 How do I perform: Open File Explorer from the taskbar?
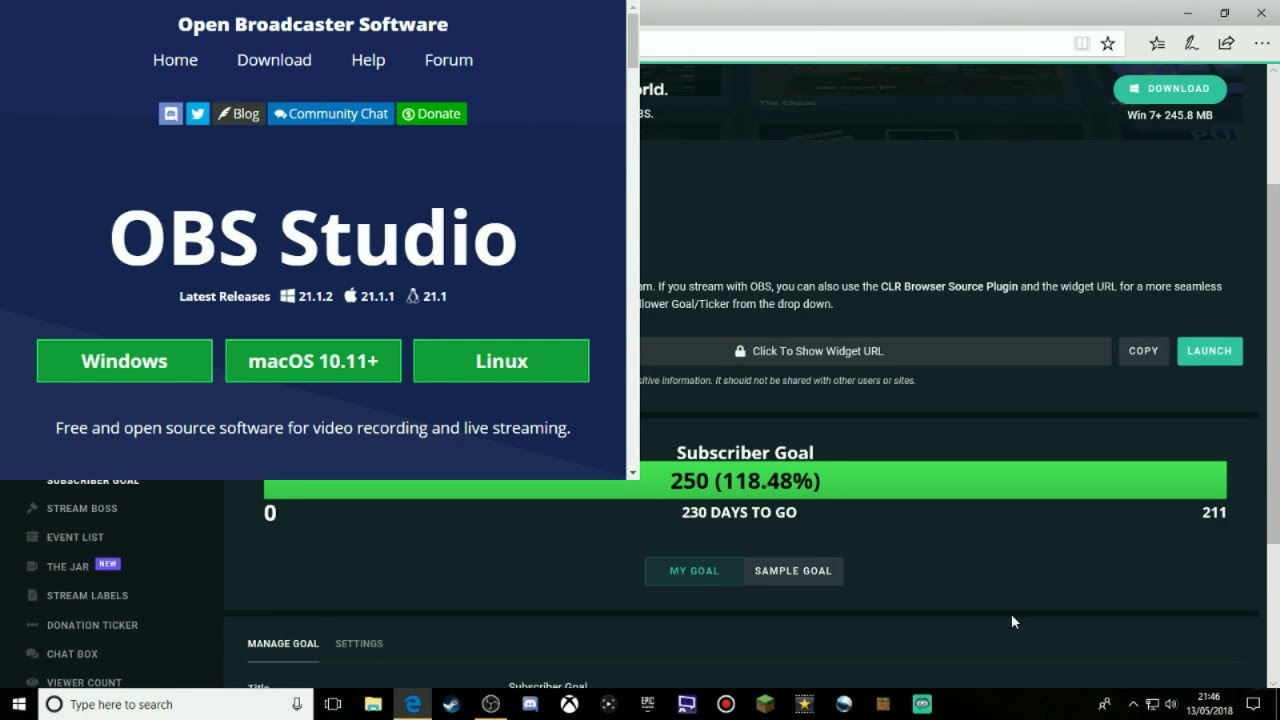pos(373,704)
